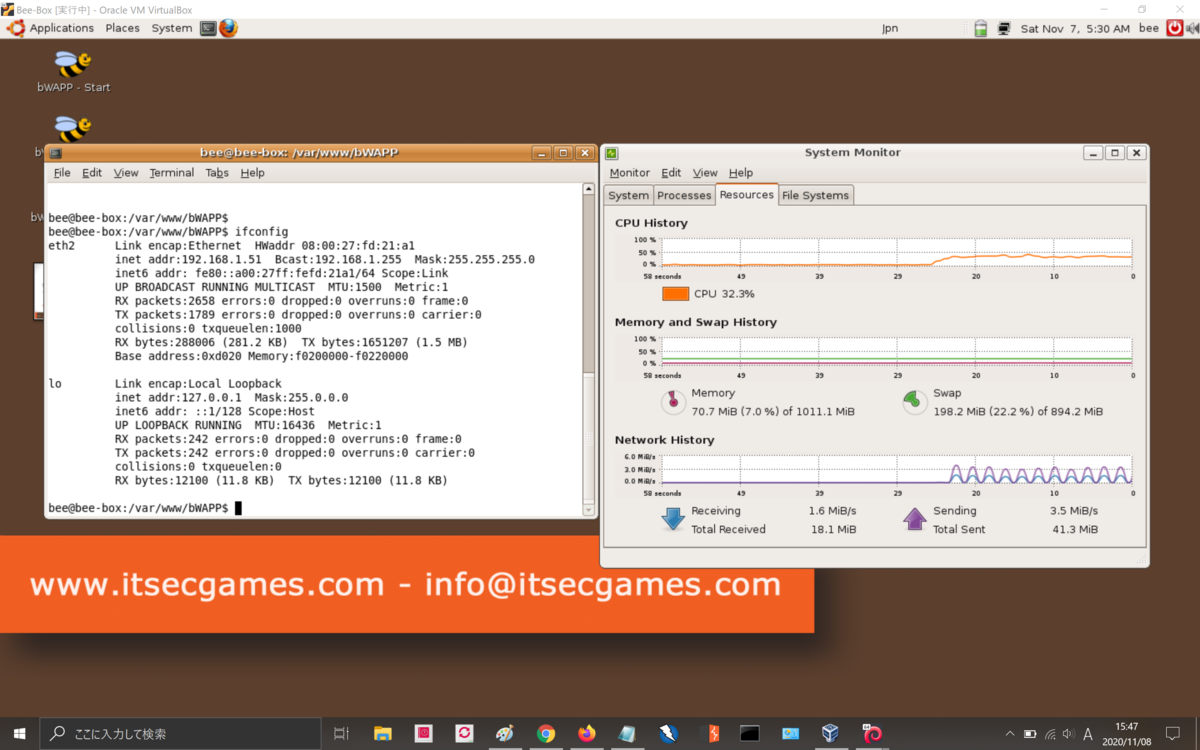Click terminal window title bar icon

(x=55, y=153)
